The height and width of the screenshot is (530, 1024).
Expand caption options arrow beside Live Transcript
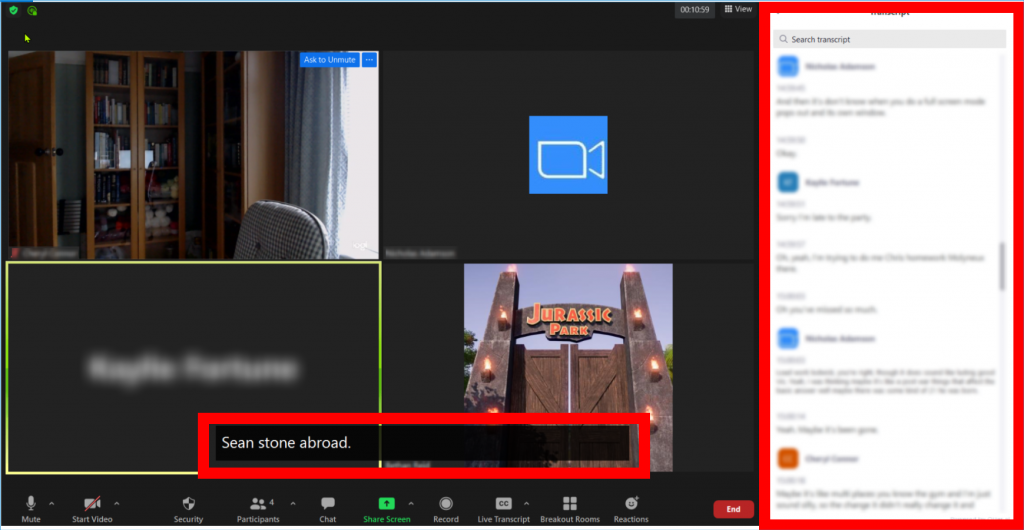(526, 503)
